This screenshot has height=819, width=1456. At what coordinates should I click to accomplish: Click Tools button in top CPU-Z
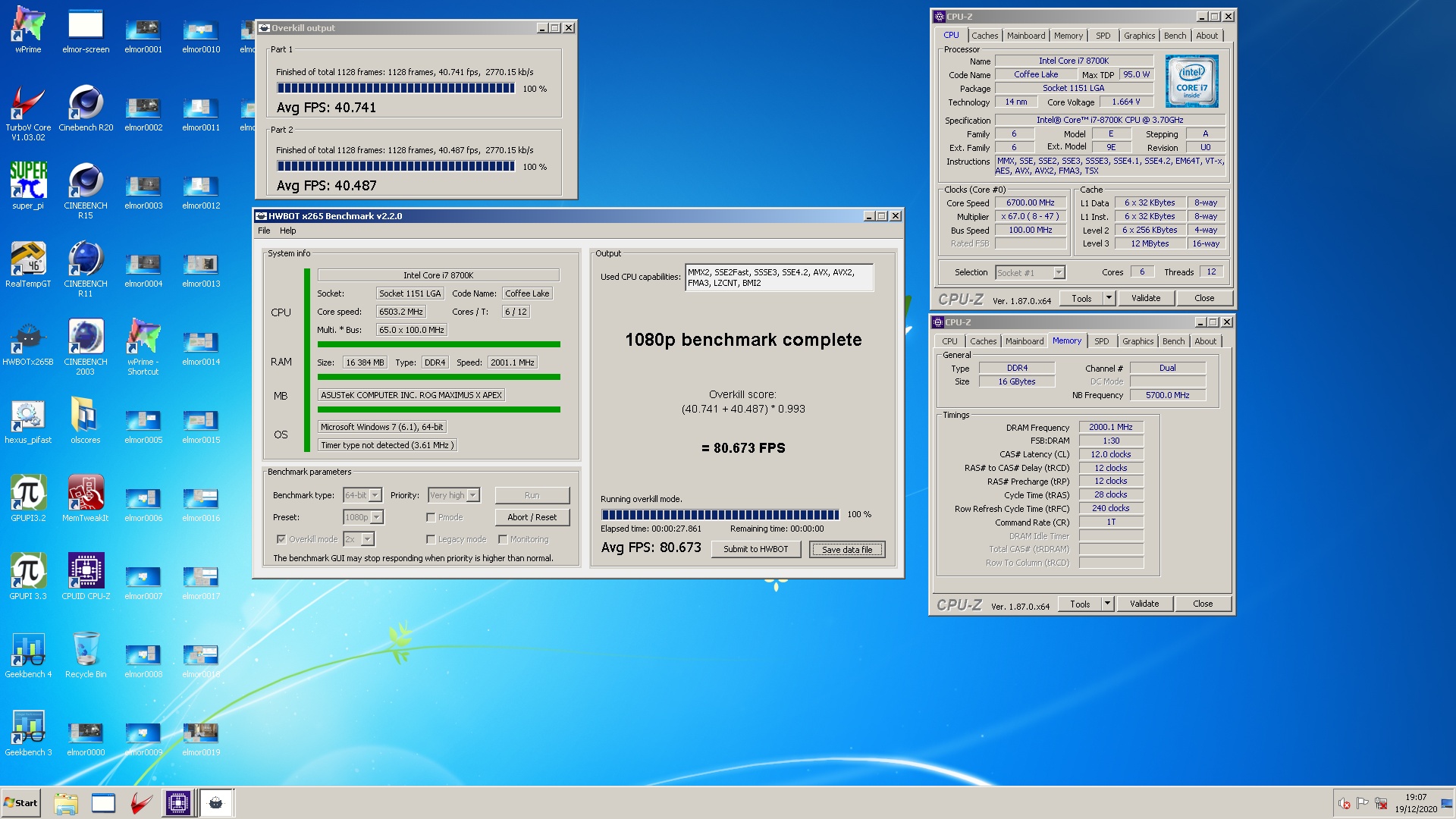point(1081,298)
